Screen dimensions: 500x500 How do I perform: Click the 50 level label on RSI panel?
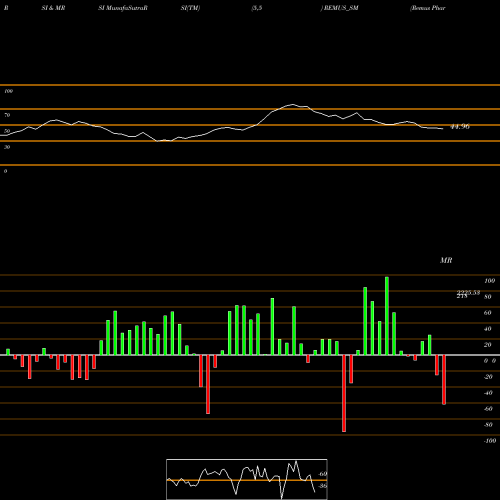pyautogui.click(x=7, y=131)
